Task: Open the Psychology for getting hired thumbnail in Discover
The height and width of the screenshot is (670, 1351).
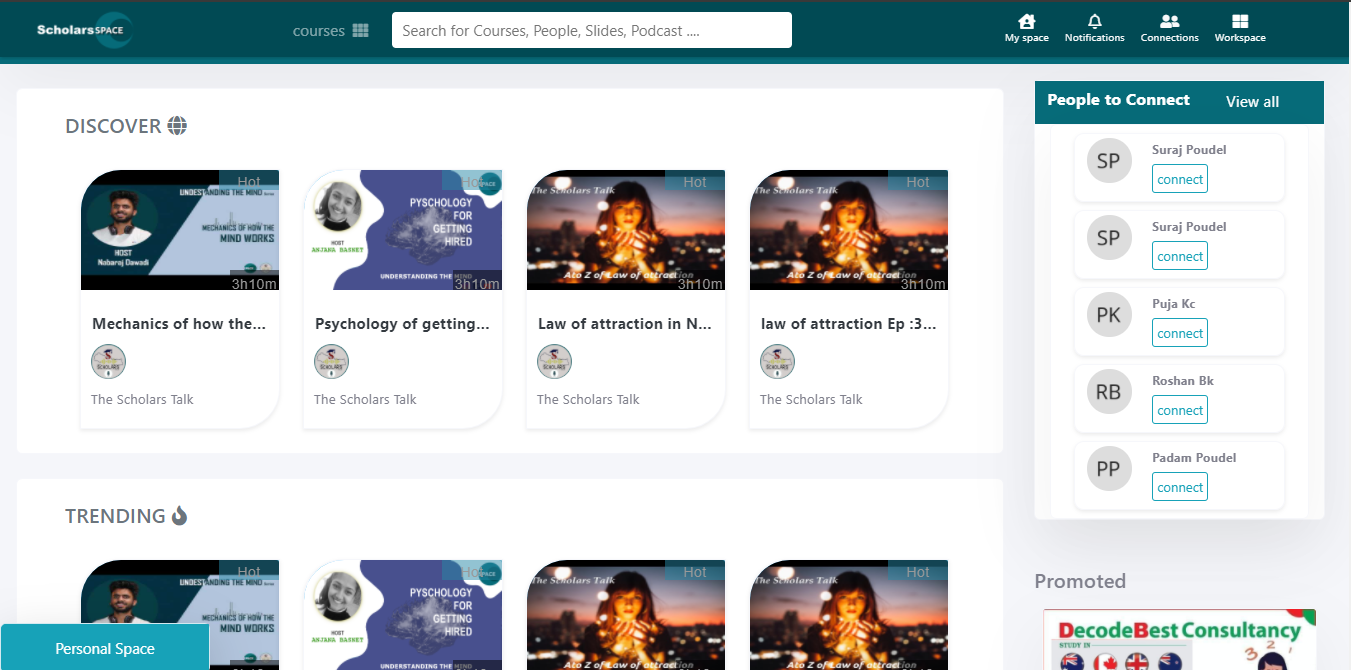Action: [403, 230]
